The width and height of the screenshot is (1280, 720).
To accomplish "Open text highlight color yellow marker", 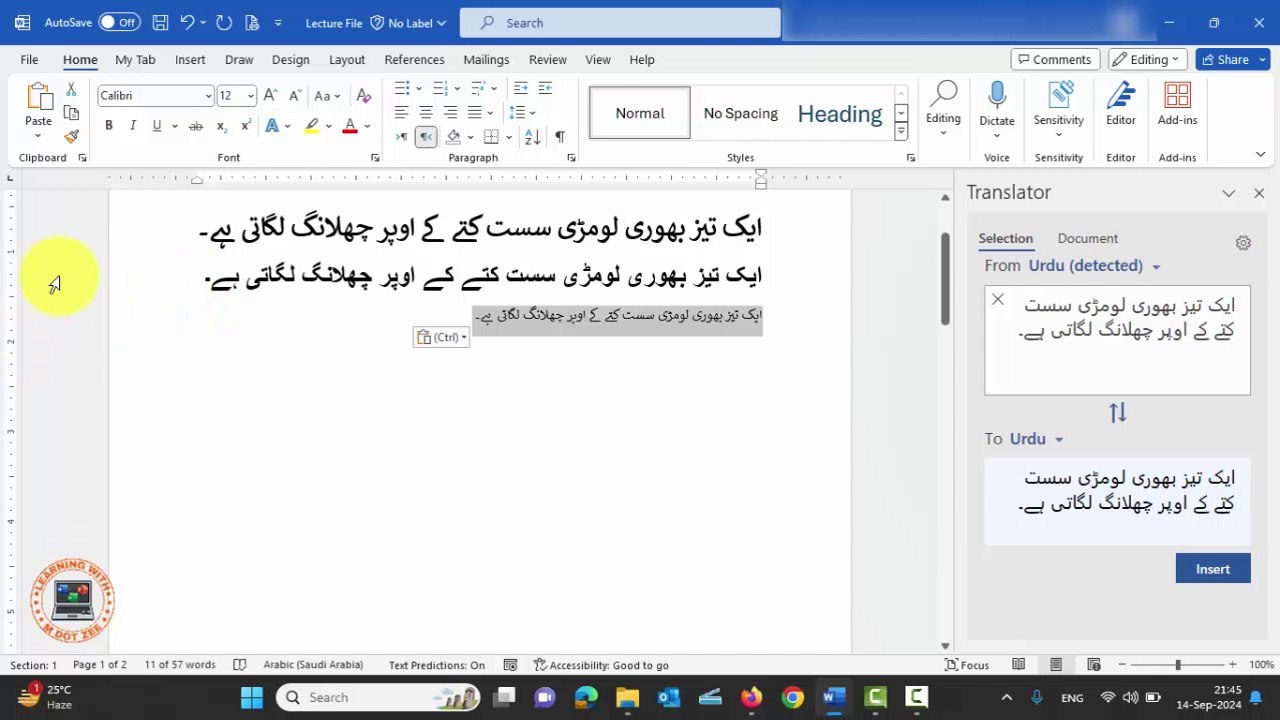I will coord(312,126).
